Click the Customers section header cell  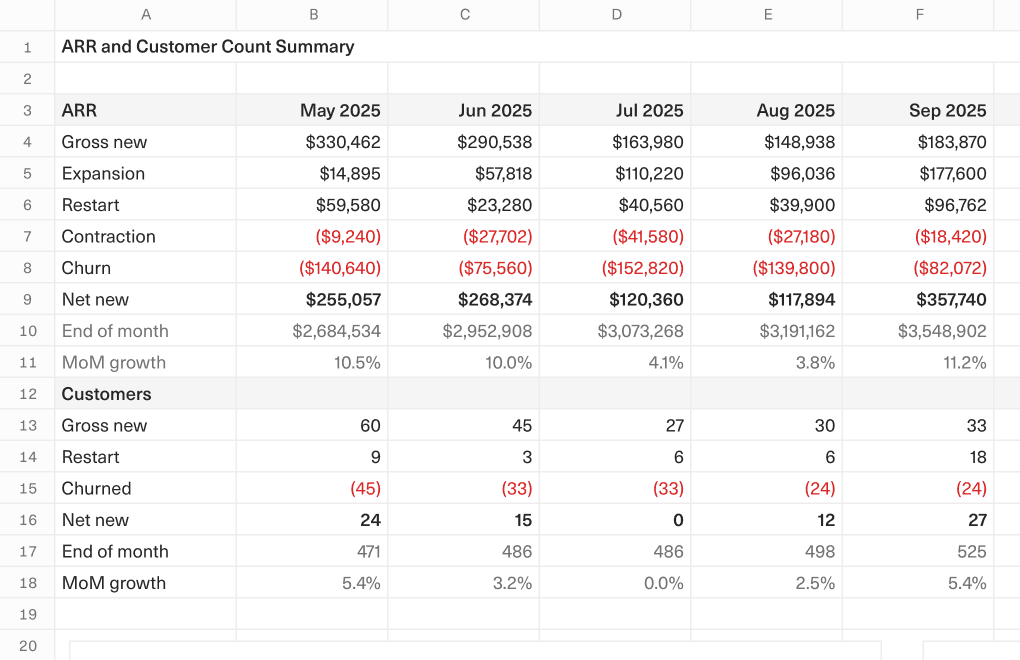click(146, 394)
